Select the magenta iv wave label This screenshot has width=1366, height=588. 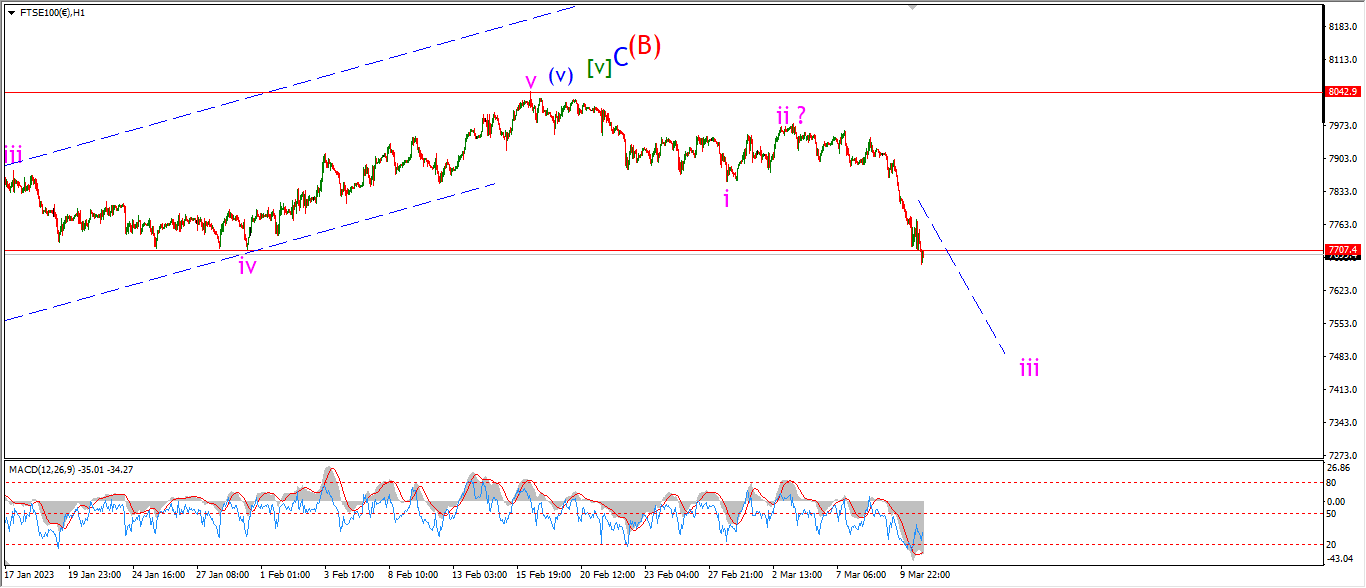point(247,265)
